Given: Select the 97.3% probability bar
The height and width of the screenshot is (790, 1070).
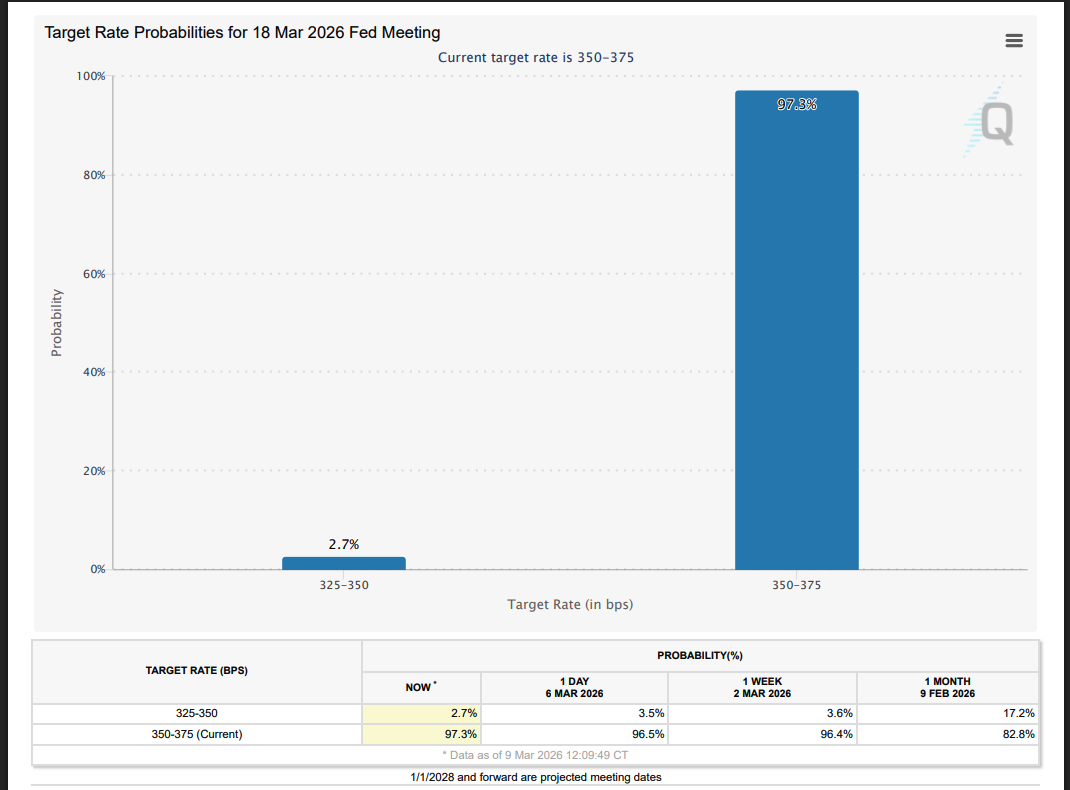Looking at the screenshot, I should pos(796,330).
